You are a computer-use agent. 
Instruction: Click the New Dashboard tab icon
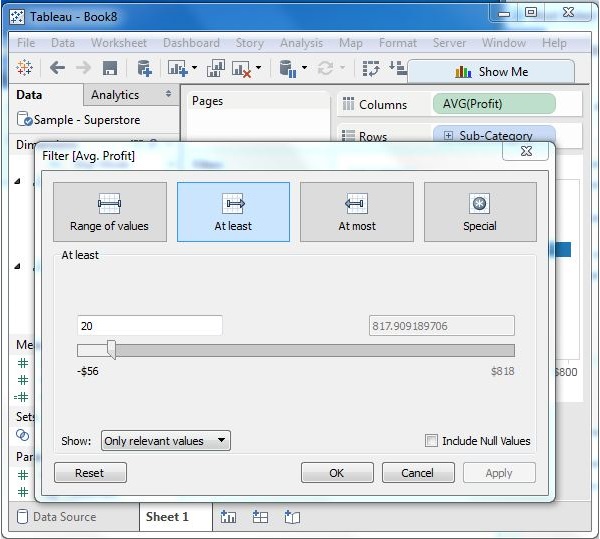click(x=260, y=517)
